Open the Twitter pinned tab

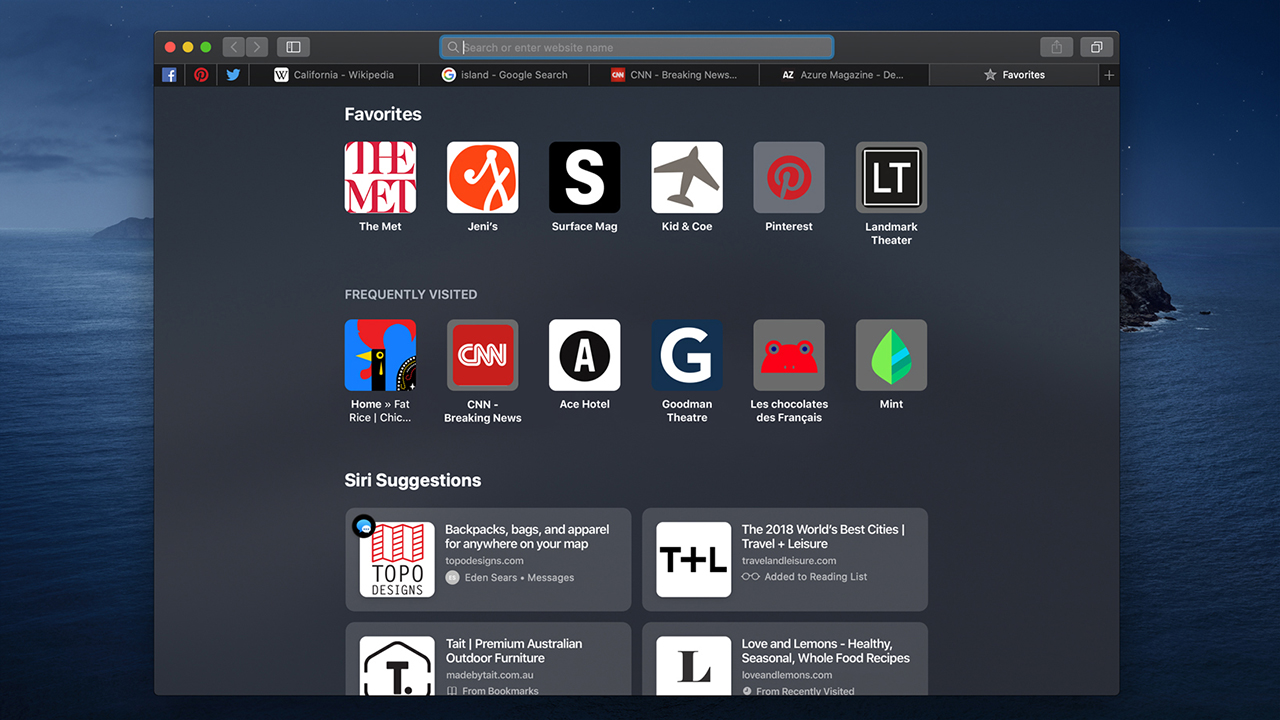[x=233, y=75]
